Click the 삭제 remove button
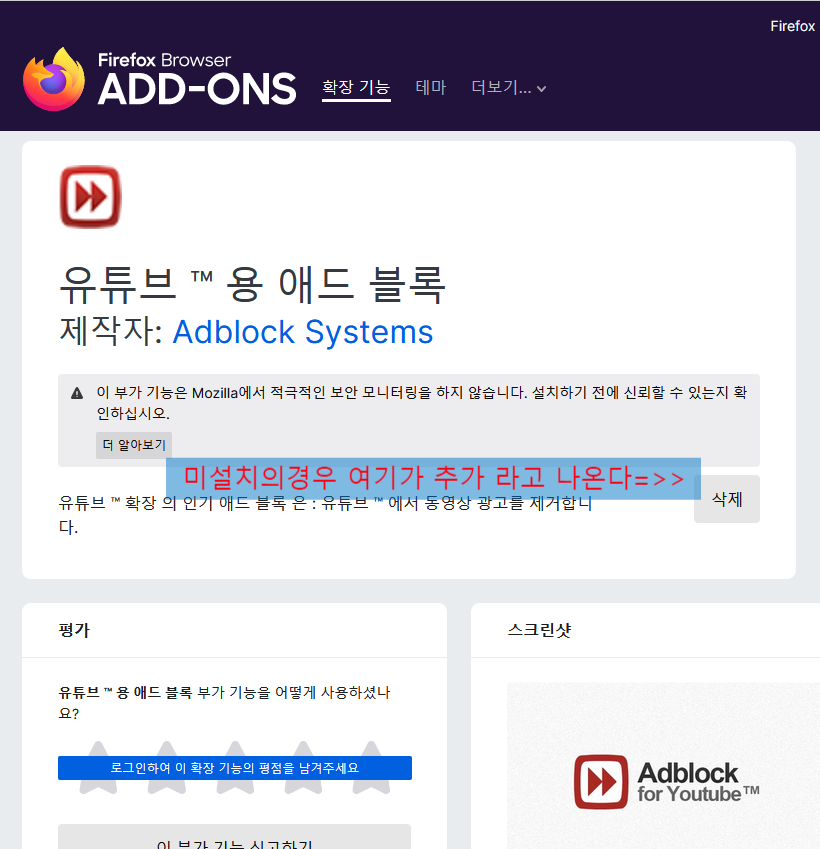This screenshot has width=820, height=849. tap(727, 499)
